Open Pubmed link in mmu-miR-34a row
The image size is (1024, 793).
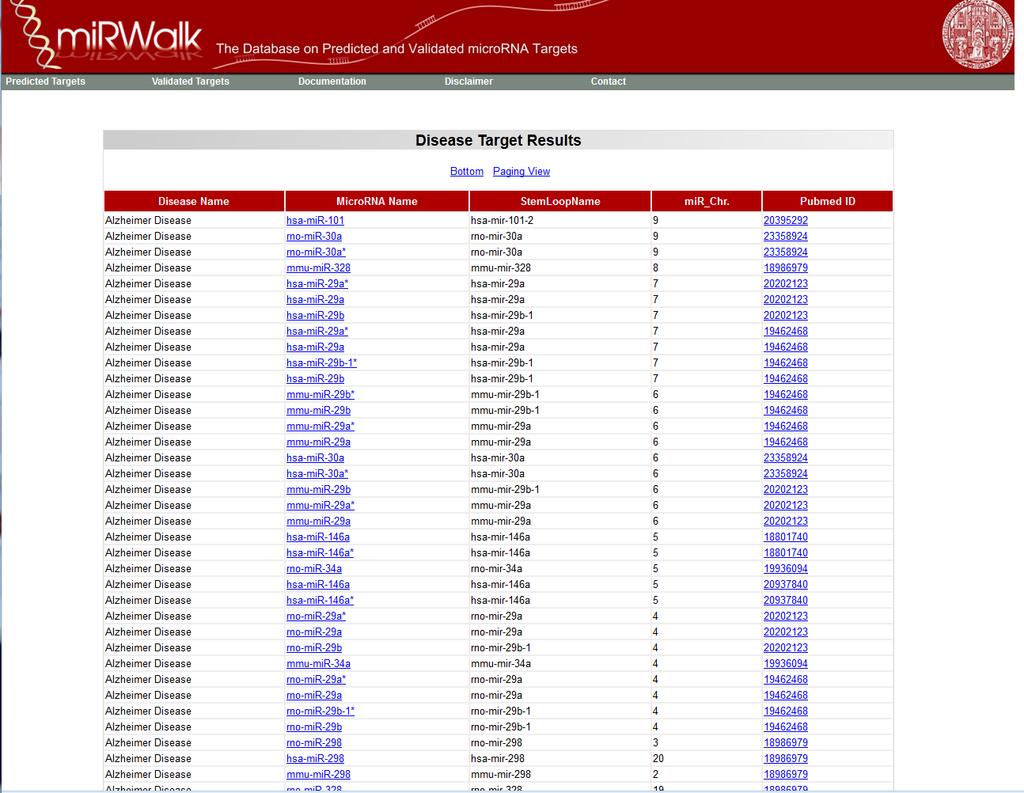click(x=786, y=664)
